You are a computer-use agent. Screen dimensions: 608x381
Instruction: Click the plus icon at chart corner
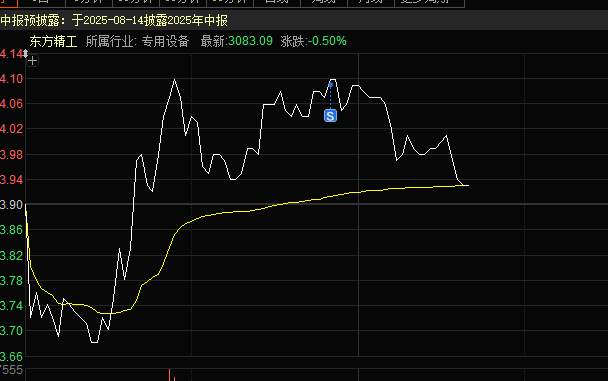[33, 61]
